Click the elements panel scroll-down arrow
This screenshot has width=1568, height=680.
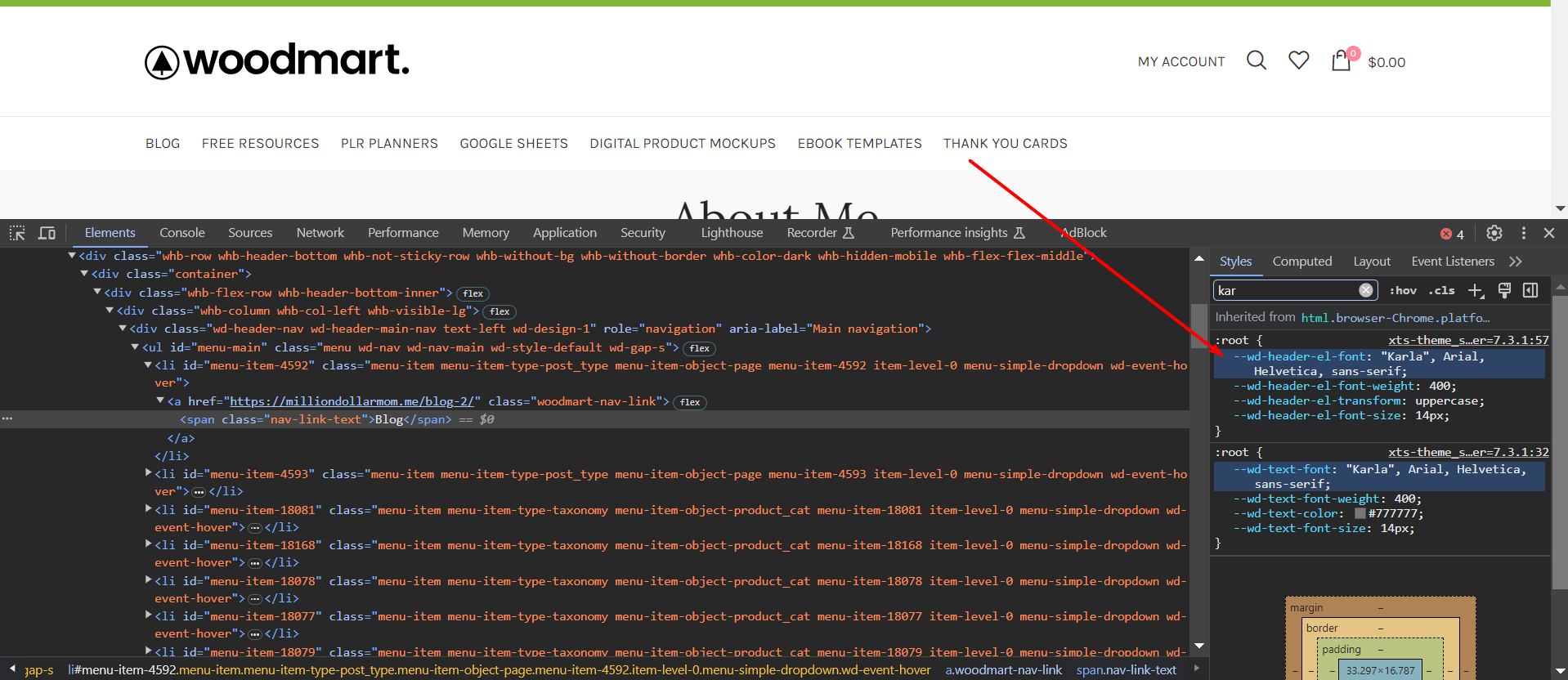click(1199, 646)
